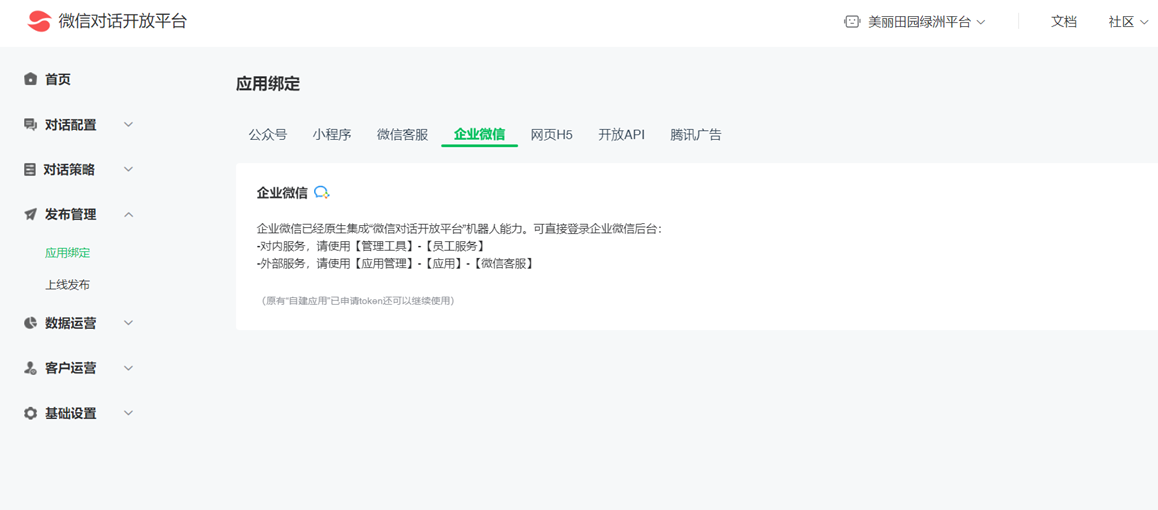Image resolution: width=1158 pixels, height=510 pixels.
Task: Click the 发布管理 sidebar menu label
Action: [x=70, y=215]
